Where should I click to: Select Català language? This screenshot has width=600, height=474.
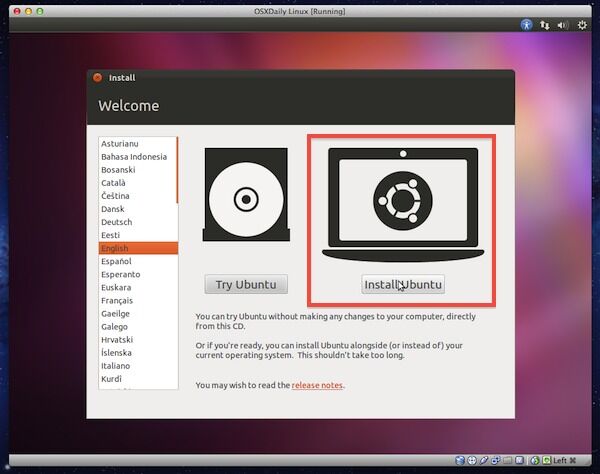pos(138,183)
